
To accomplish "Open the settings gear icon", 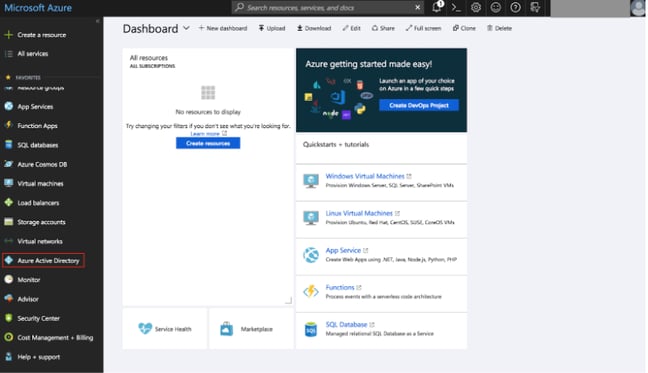I will 476,7.
